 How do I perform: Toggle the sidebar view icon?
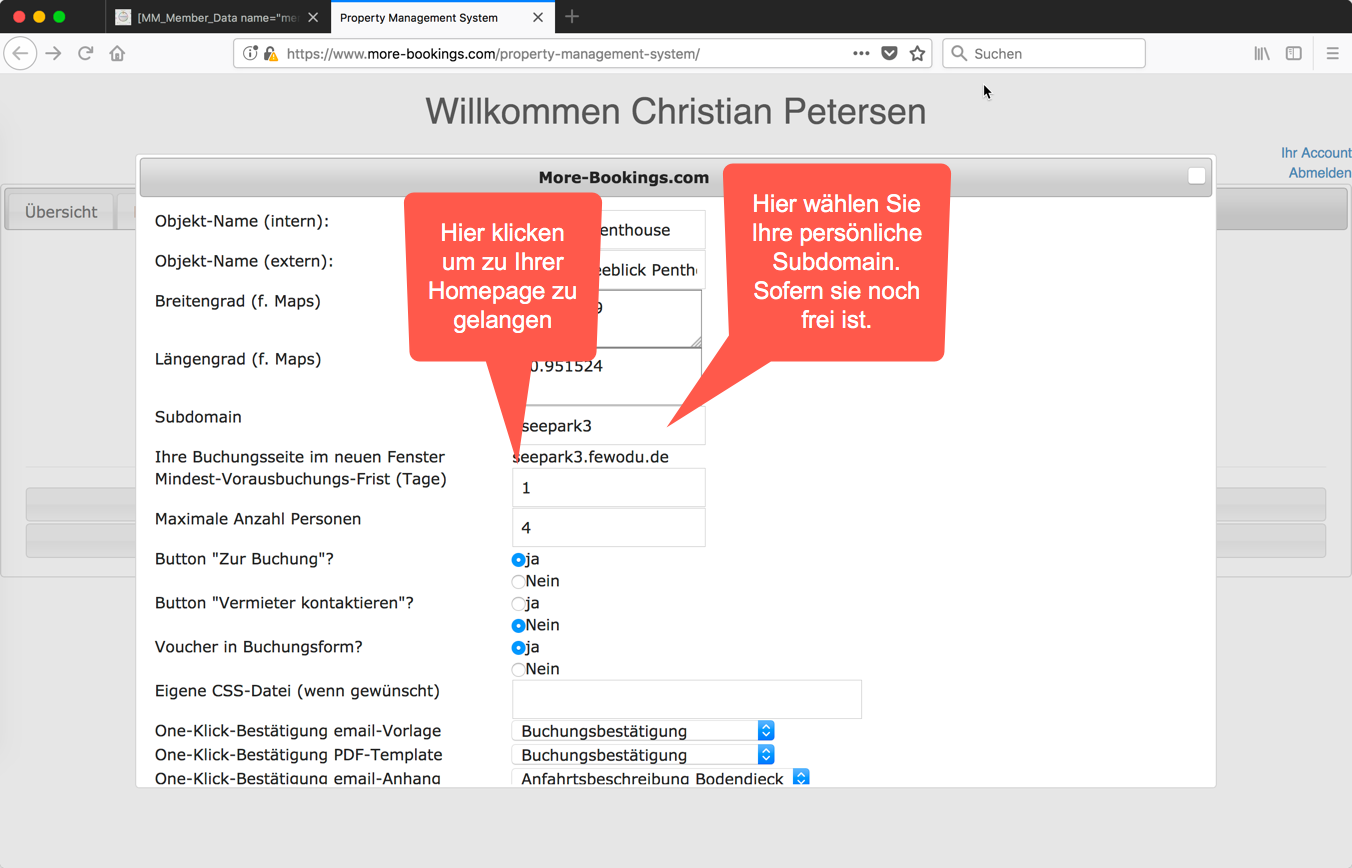1294,54
